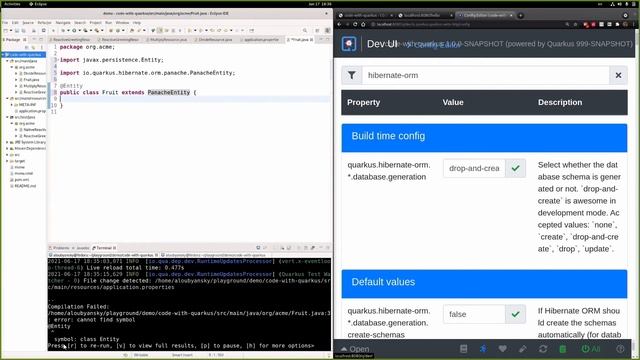This screenshot has width=640, height=360.
Task: Click the browser home icon
Action: point(363,24)
